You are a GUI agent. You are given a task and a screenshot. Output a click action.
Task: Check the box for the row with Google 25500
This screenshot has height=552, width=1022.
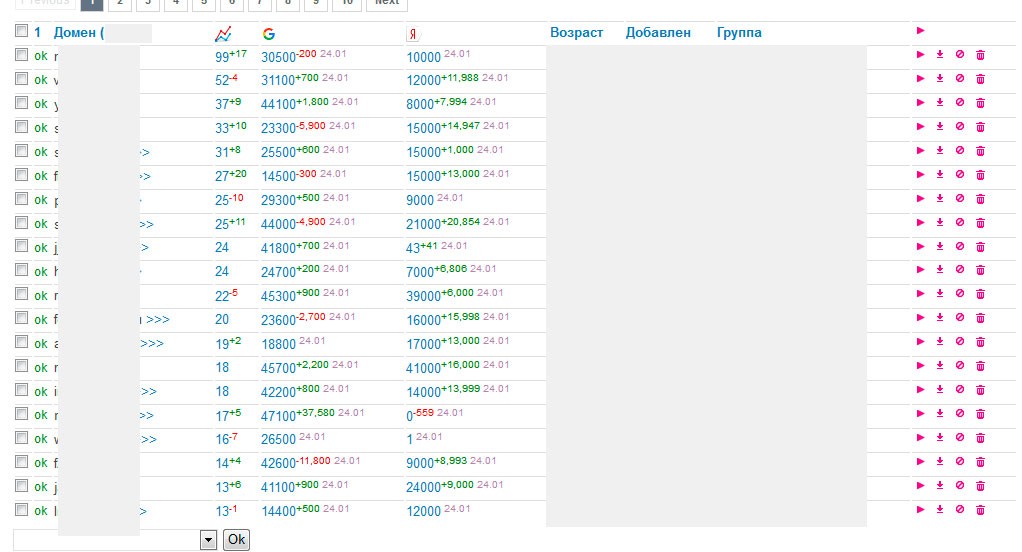click(x=22, y=151)
